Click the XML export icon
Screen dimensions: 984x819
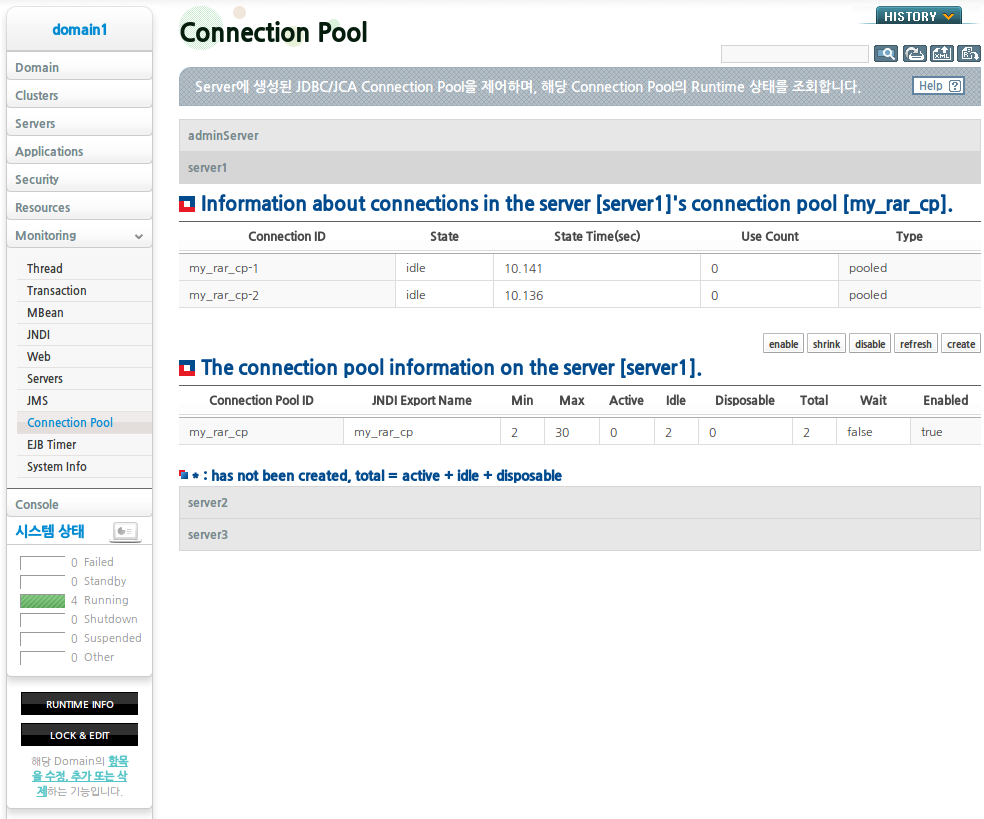click(x=942, y=54)
